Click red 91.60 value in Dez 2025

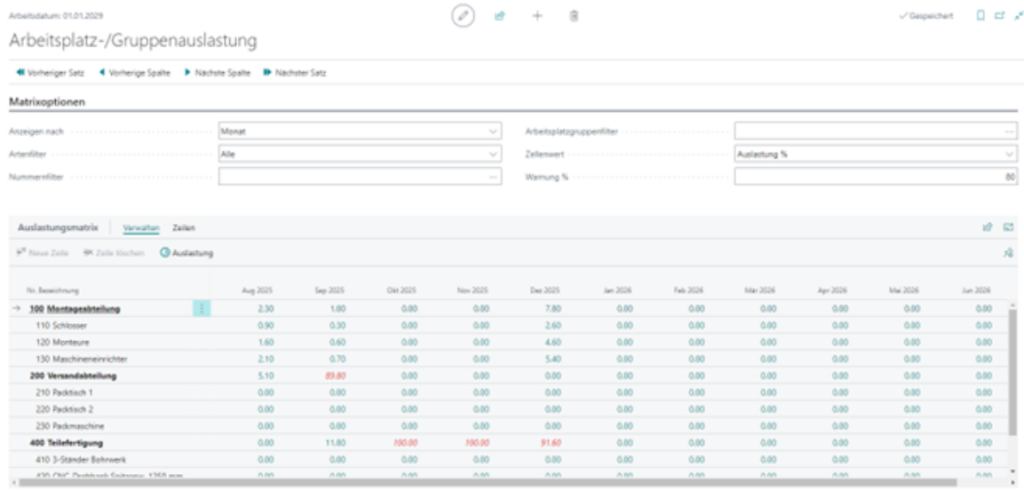(551, 443)
